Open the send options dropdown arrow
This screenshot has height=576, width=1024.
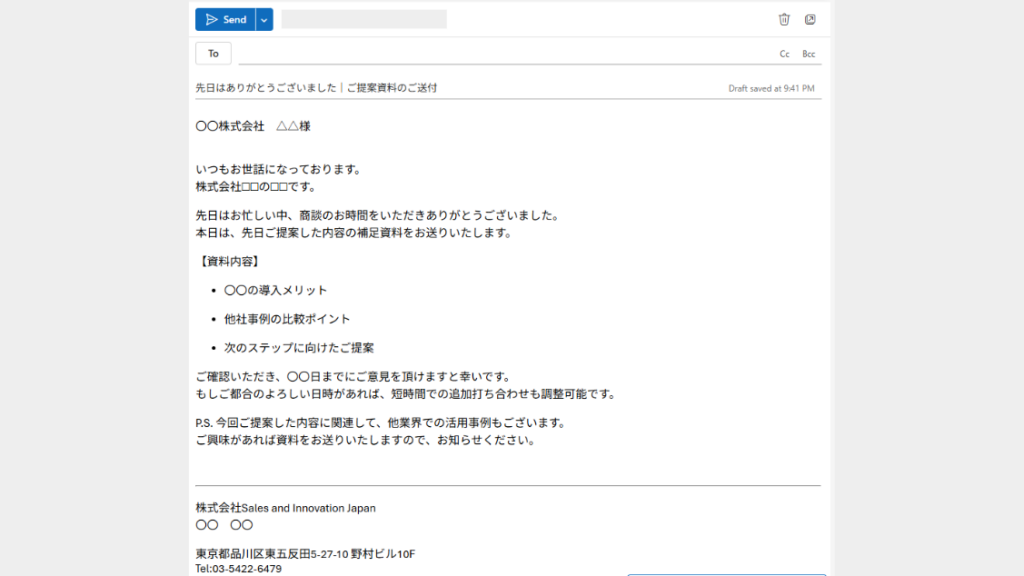point(264,20)
